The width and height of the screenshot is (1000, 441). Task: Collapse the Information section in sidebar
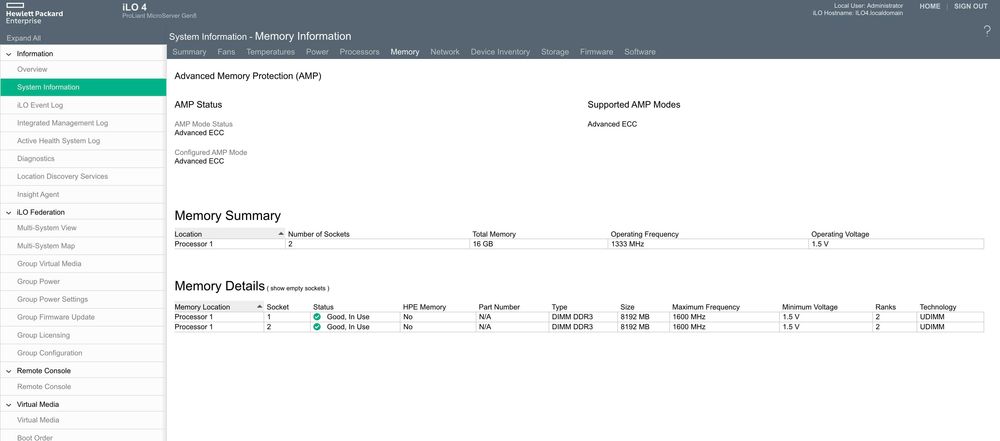pos(8,53)
